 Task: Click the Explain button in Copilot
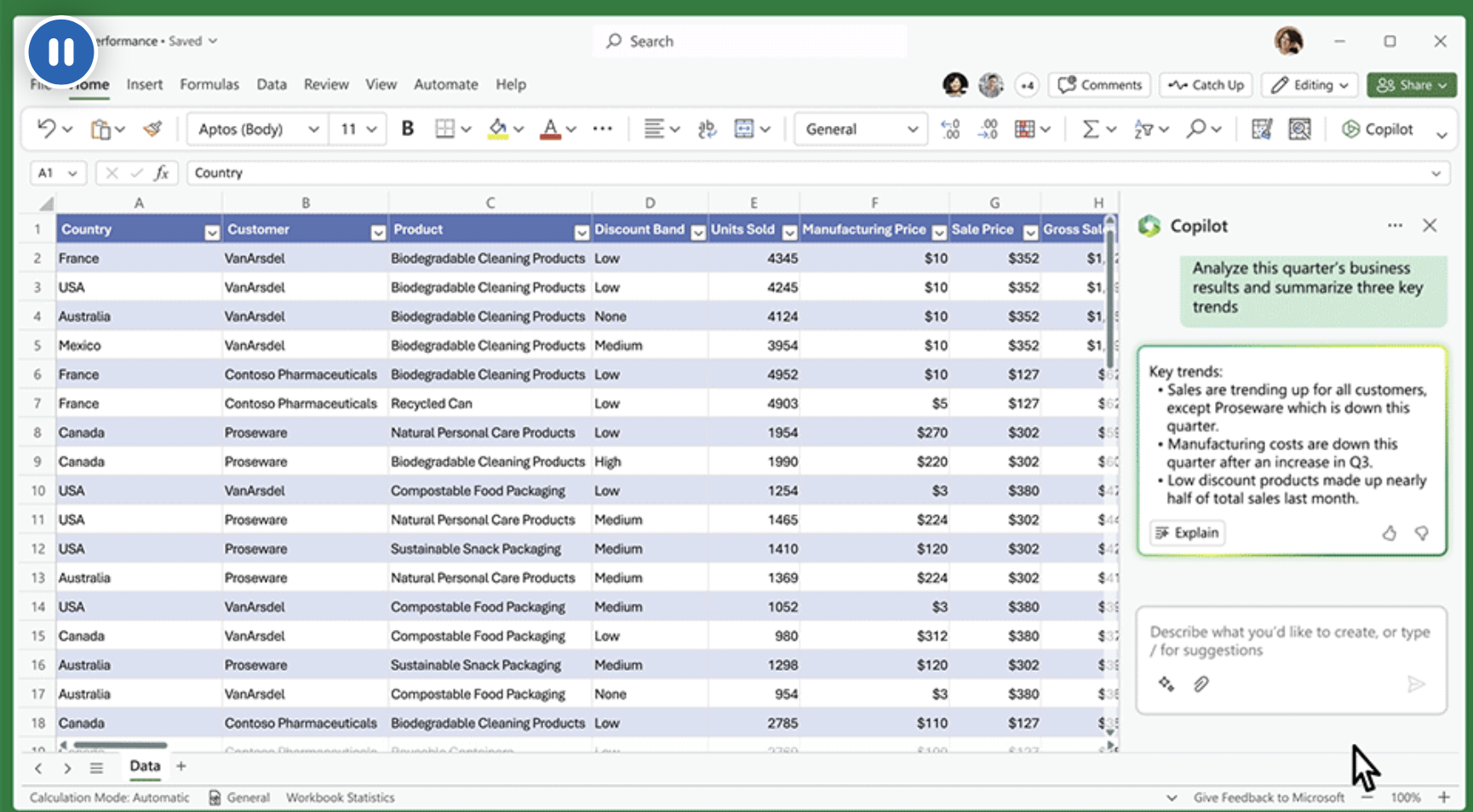[1188, 533]
